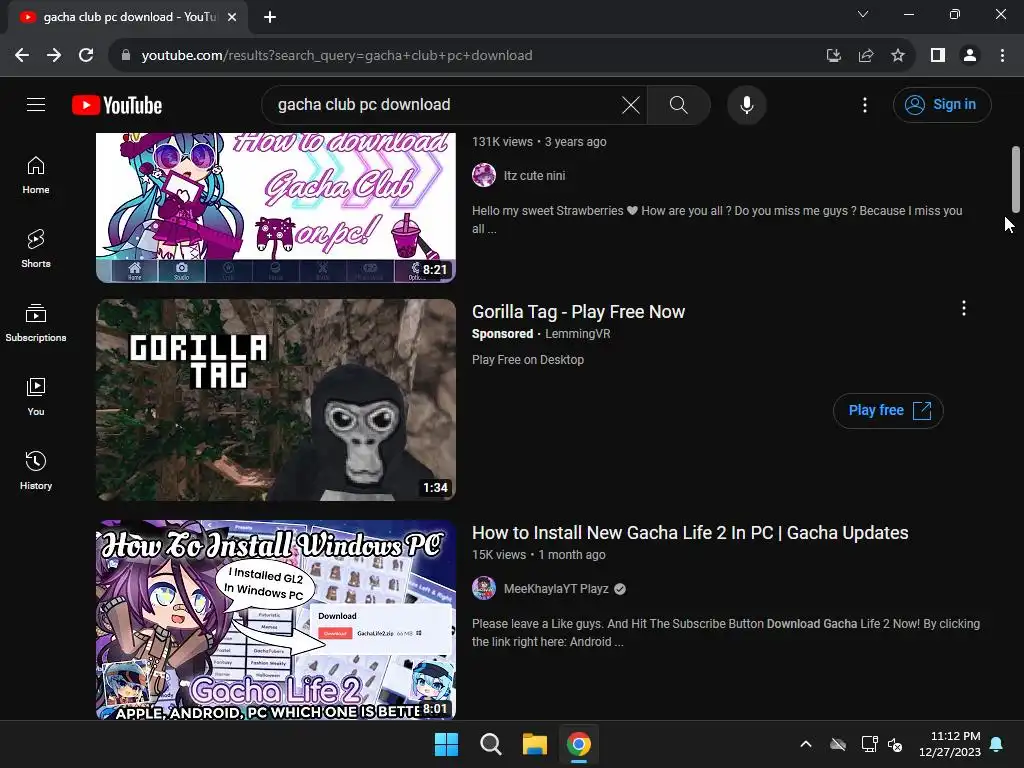Image resolution: width=1024 pixels, height=768 pixels.
Task: Open the Gorilla Tag video thumbnail
Action: pos(276,400)
